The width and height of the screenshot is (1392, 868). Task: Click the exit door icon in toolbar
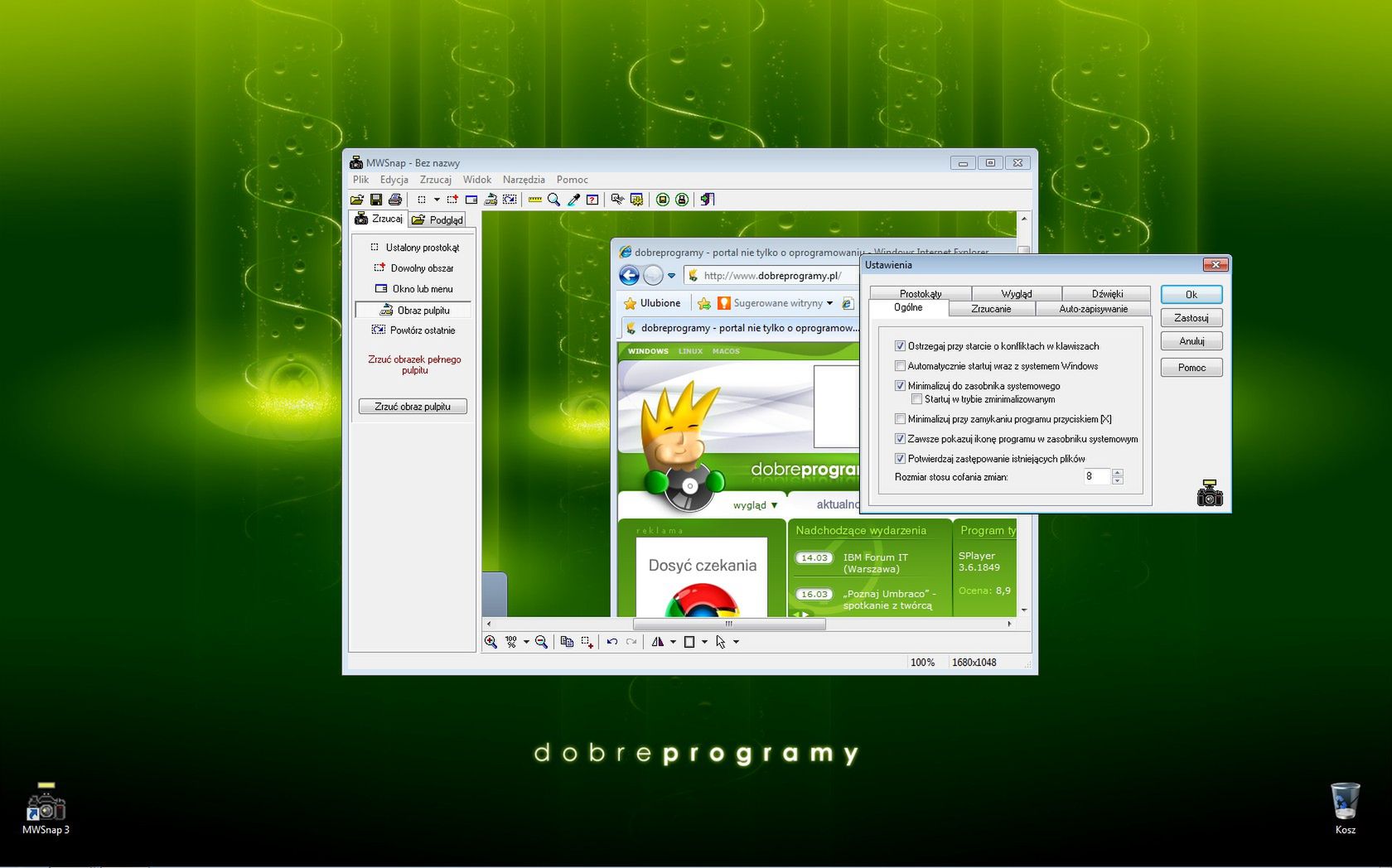point(707,200)
